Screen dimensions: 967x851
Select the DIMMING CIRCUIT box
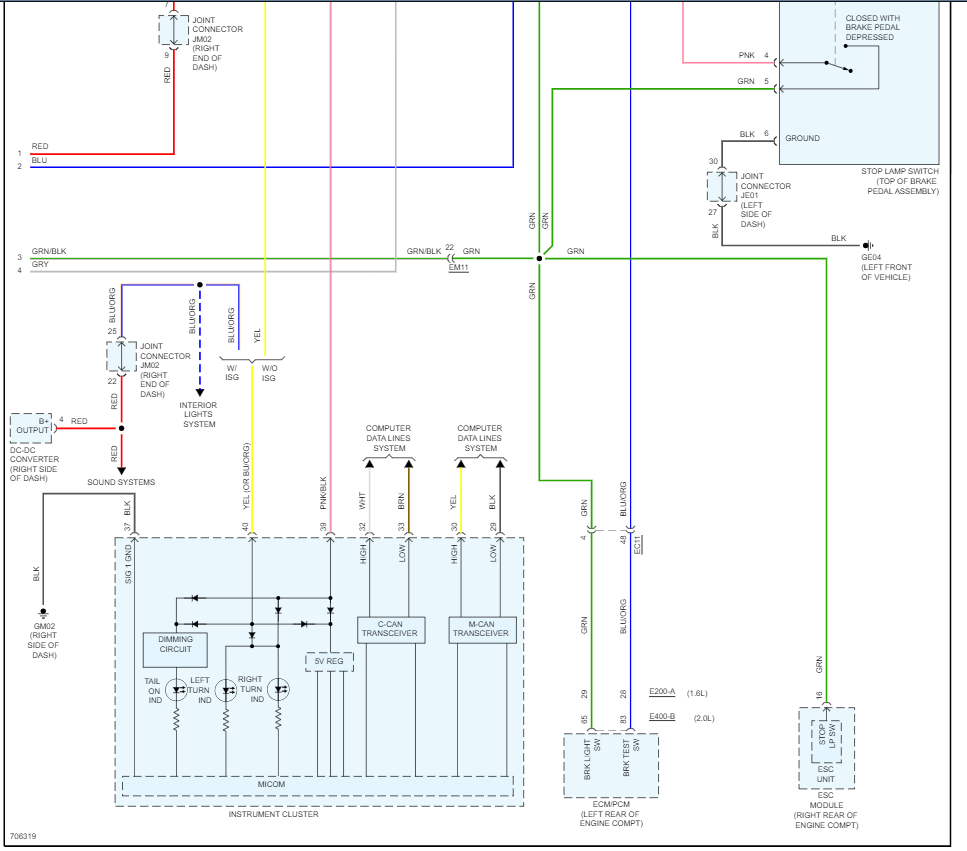coord(175,649)
